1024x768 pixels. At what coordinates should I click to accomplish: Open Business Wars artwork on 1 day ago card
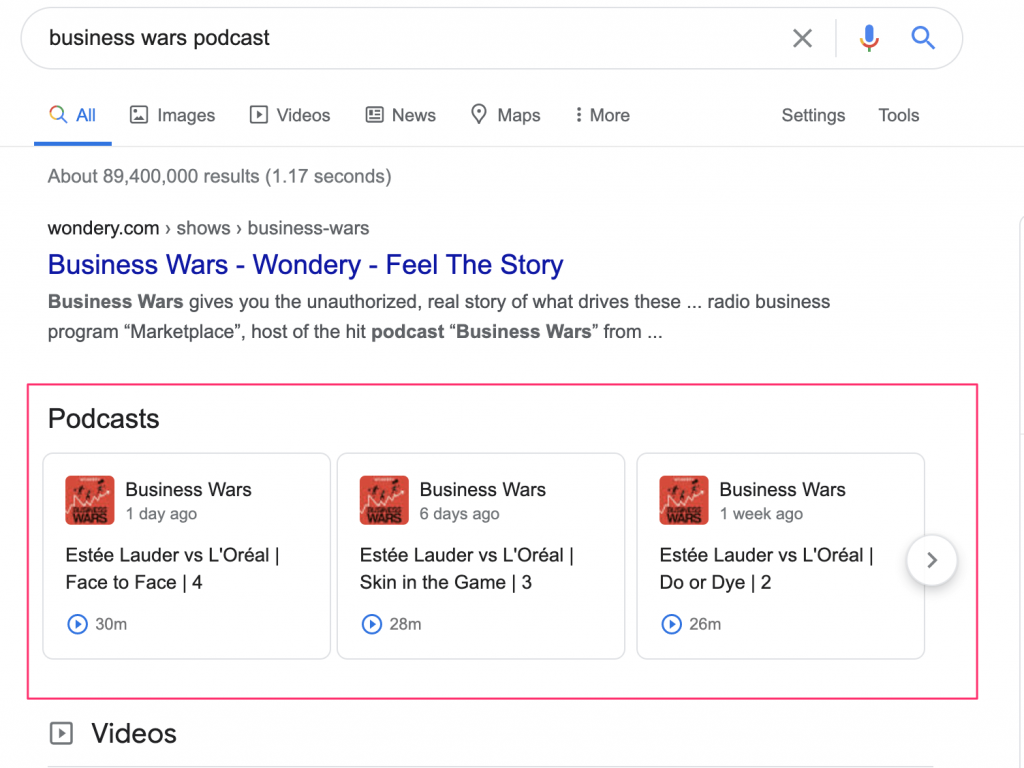coord(89,500)
